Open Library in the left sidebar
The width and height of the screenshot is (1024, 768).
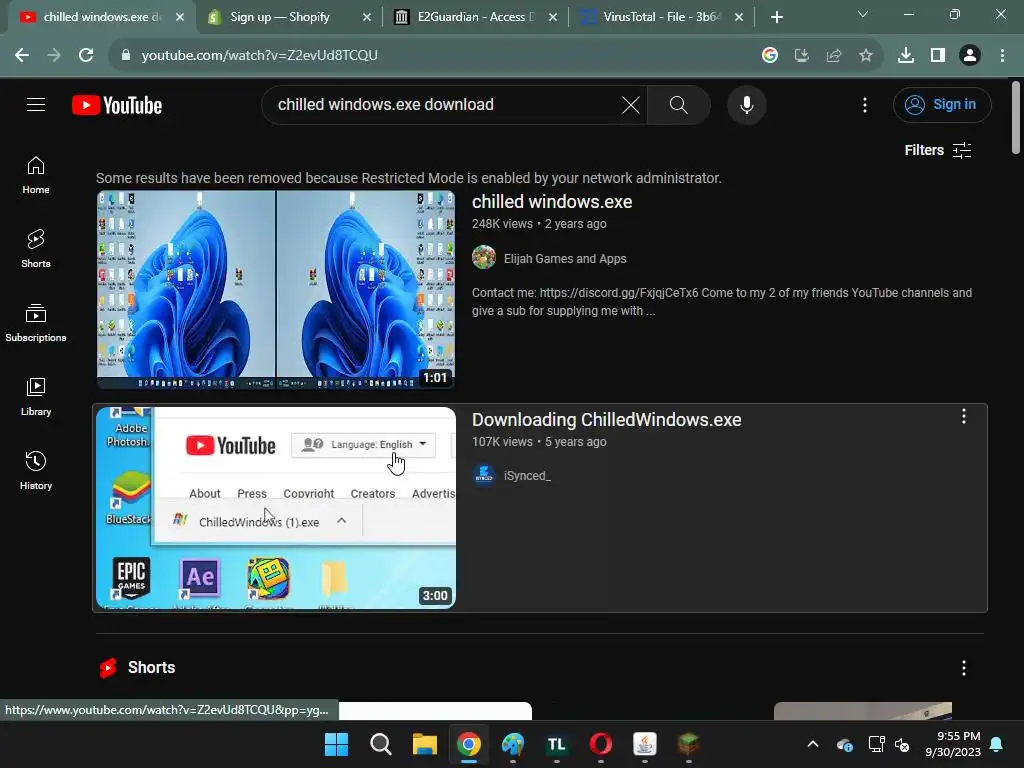(36, 396)
